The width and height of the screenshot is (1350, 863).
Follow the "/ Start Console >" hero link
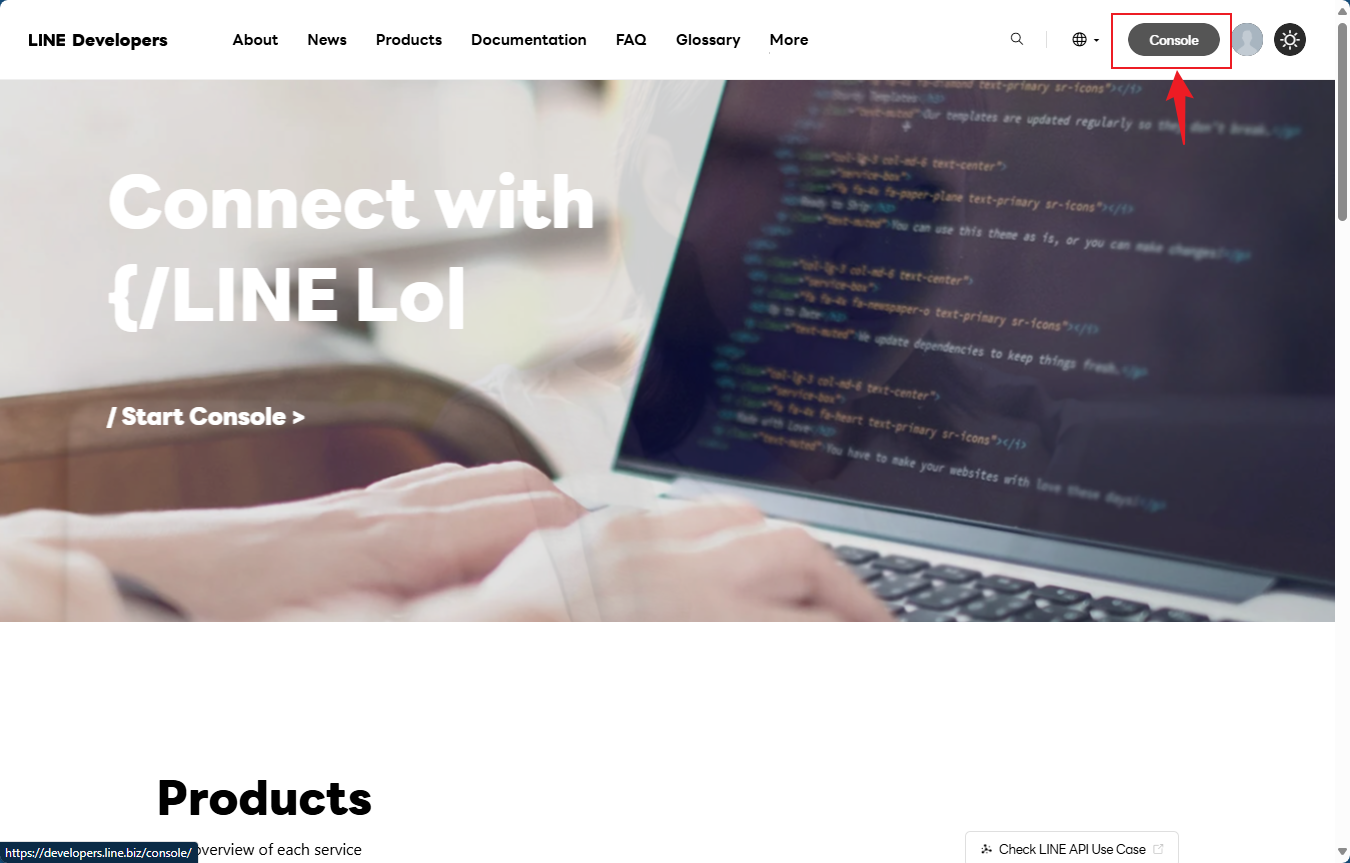tap(206, 416)
